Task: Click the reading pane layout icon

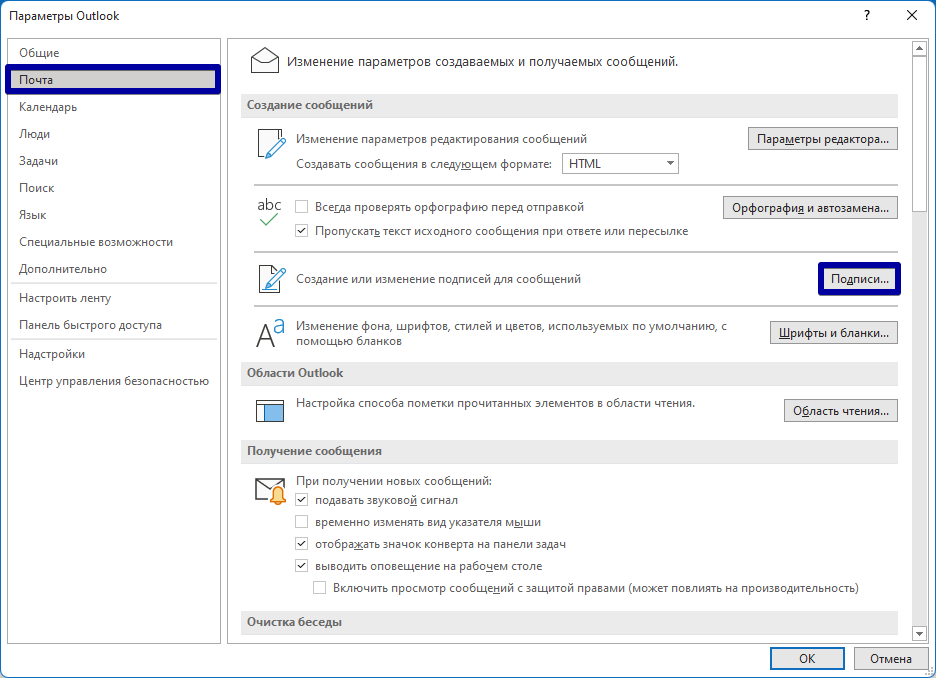Action: [270, 411]
